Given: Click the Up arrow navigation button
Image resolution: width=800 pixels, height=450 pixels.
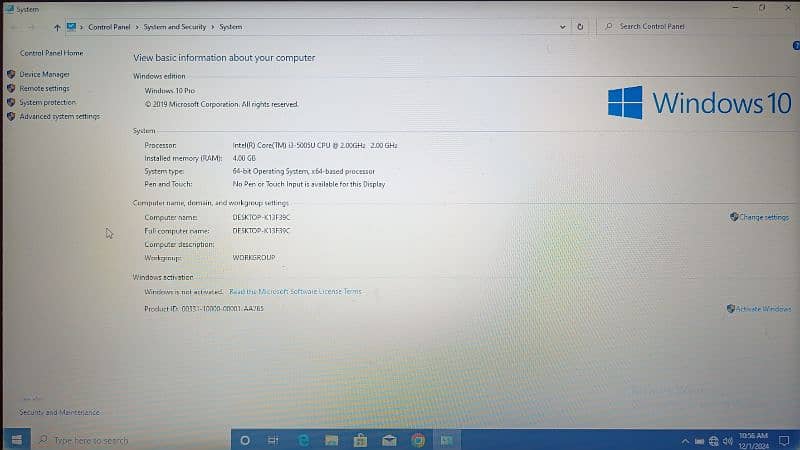Looking at the screenshot, I should coord(56,27).
